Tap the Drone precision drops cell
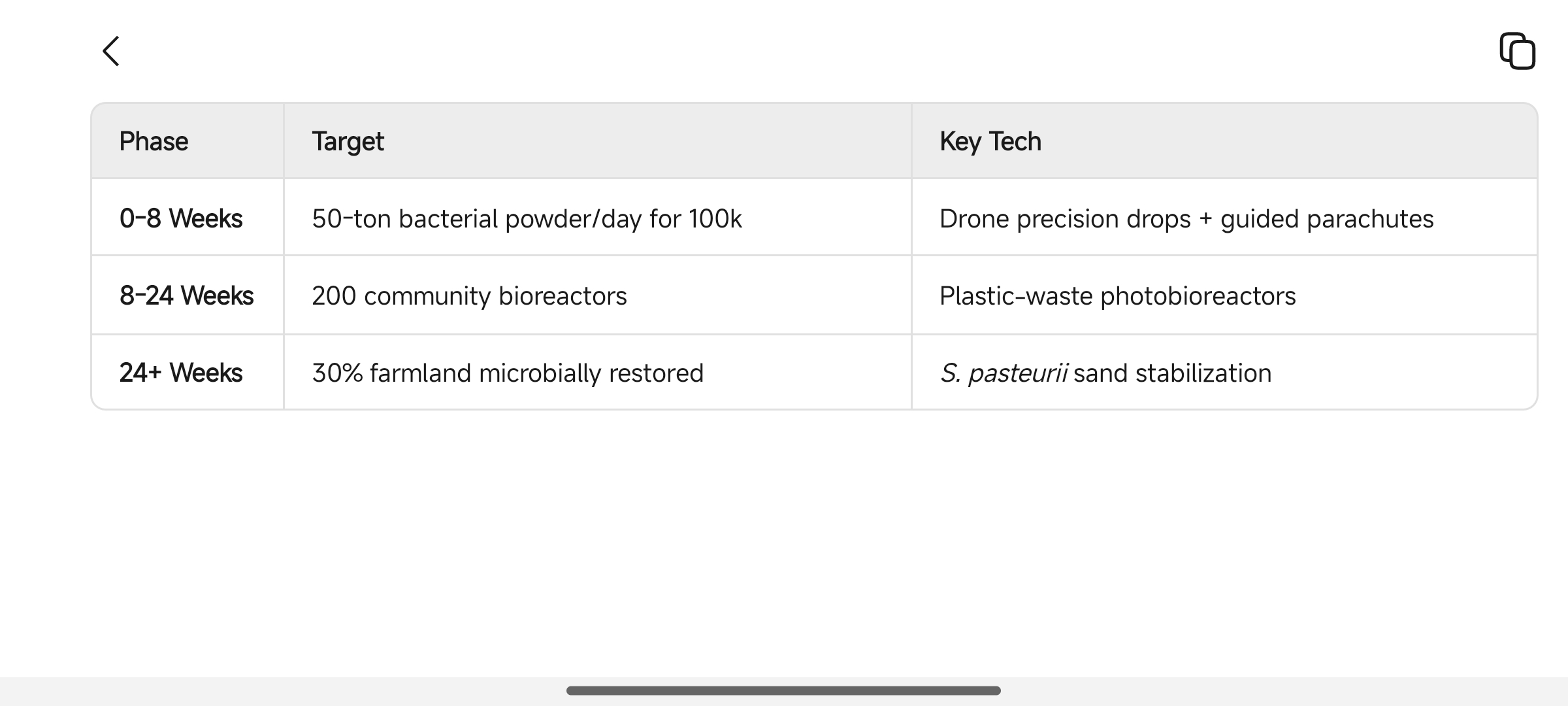This screenshot has width=1568, height=706. [1224, 218]
